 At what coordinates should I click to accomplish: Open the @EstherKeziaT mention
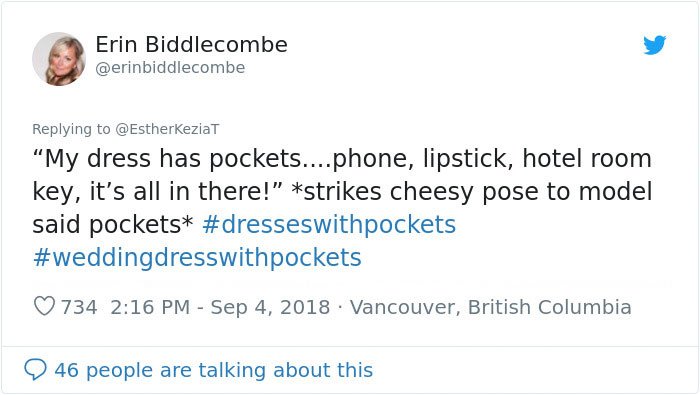pos(167,129)
